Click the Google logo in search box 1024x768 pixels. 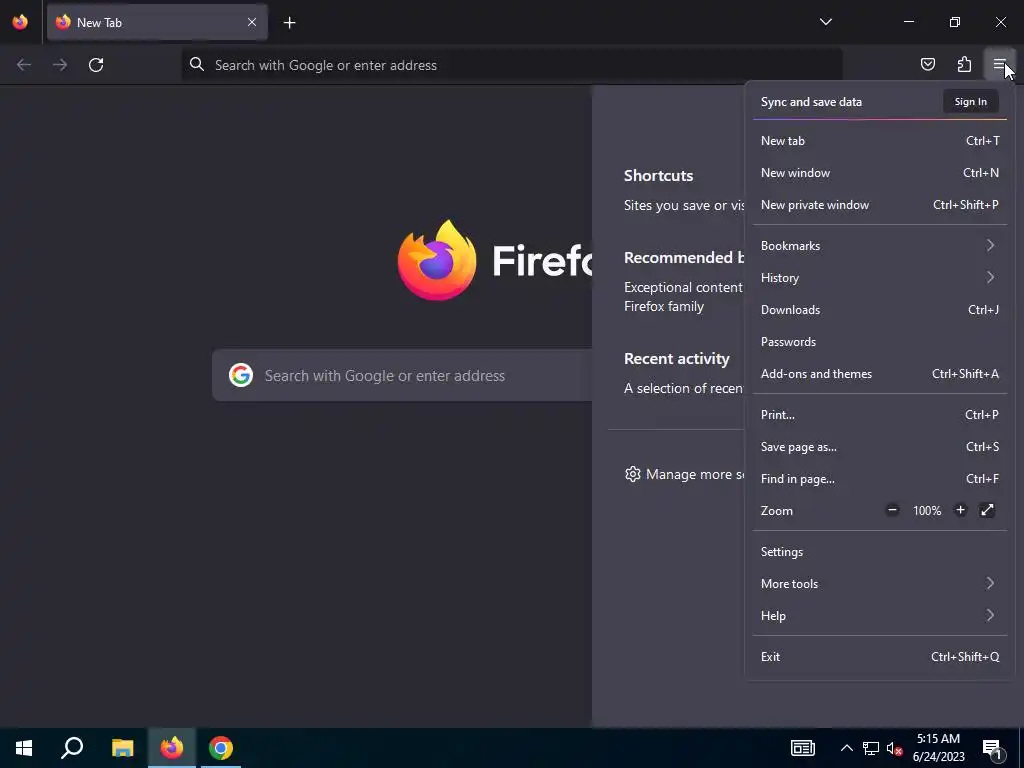pos(241,375)
